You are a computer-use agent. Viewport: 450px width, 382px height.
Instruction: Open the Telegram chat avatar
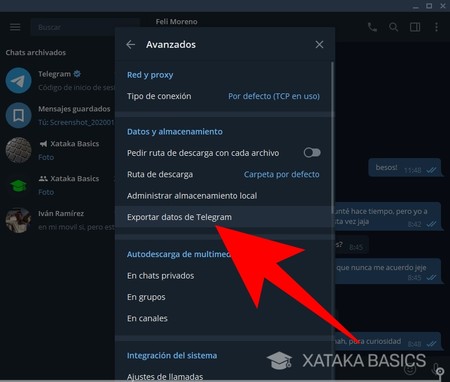[x=18, y=80]
